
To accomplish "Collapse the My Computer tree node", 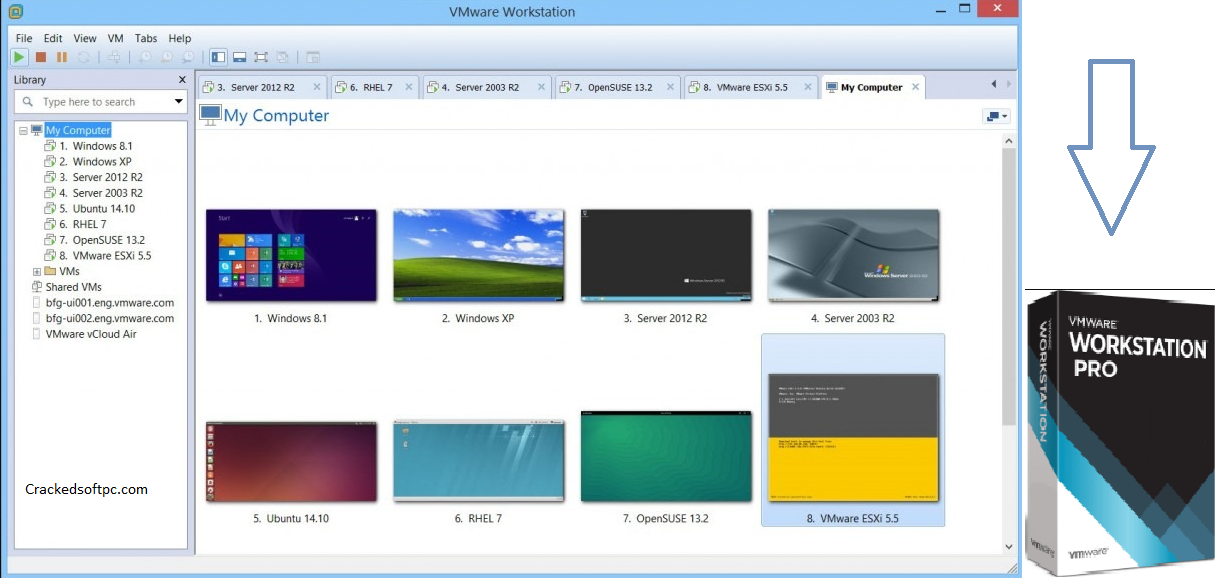I will click(x=23, y=130).
